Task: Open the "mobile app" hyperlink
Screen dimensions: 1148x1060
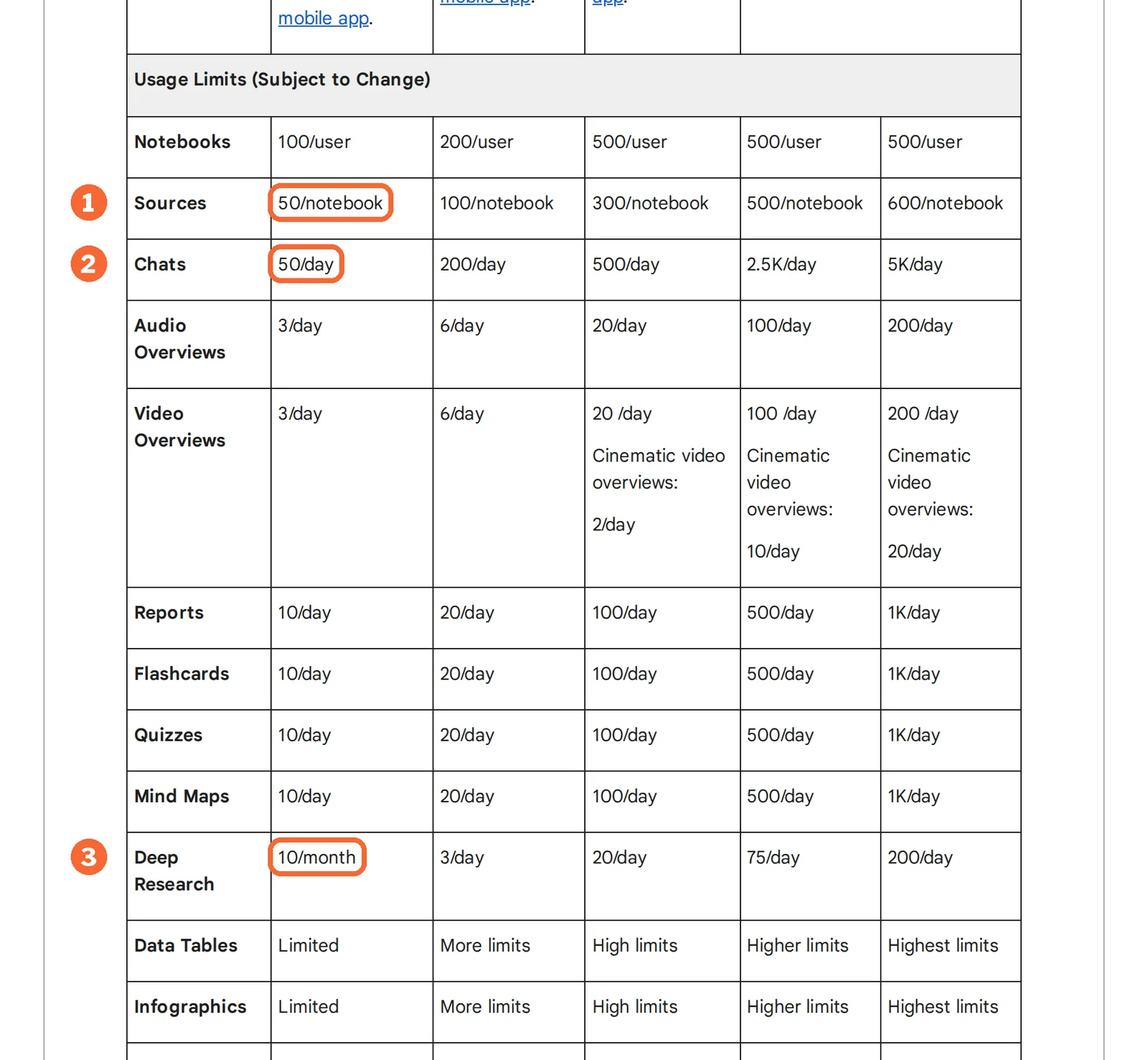Action: tap(324, 18)
